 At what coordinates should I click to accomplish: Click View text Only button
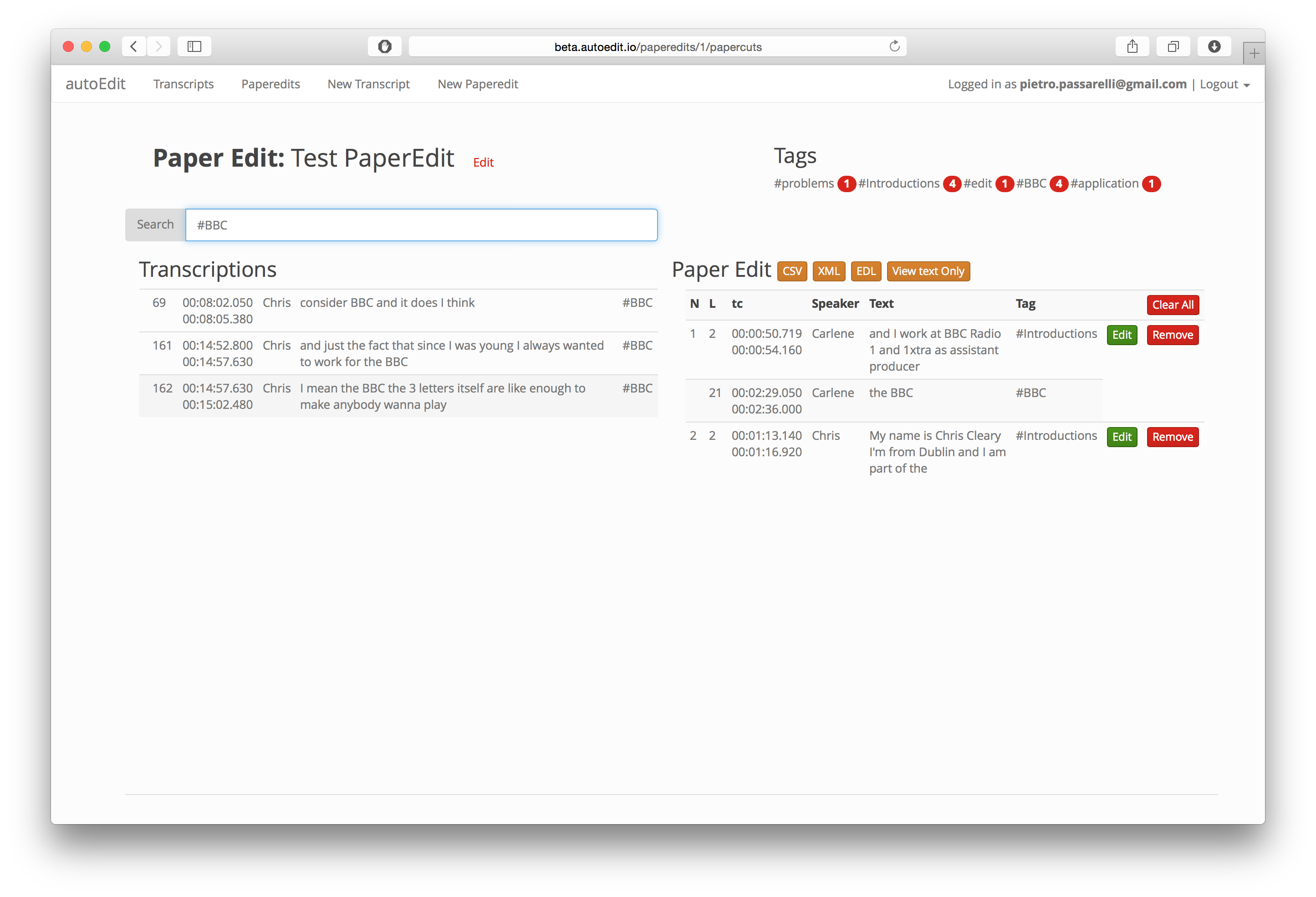[x=928, y=271]
